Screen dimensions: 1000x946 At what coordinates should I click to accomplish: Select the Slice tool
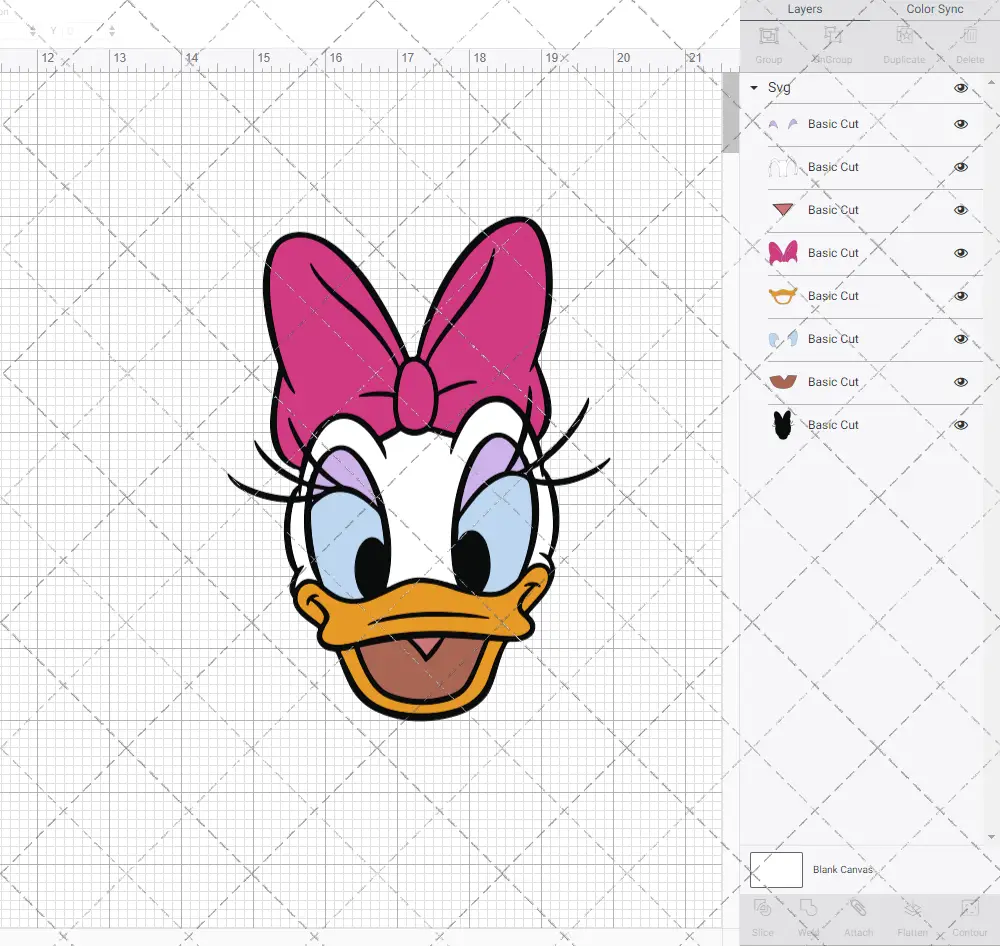[x=762, y=908]
